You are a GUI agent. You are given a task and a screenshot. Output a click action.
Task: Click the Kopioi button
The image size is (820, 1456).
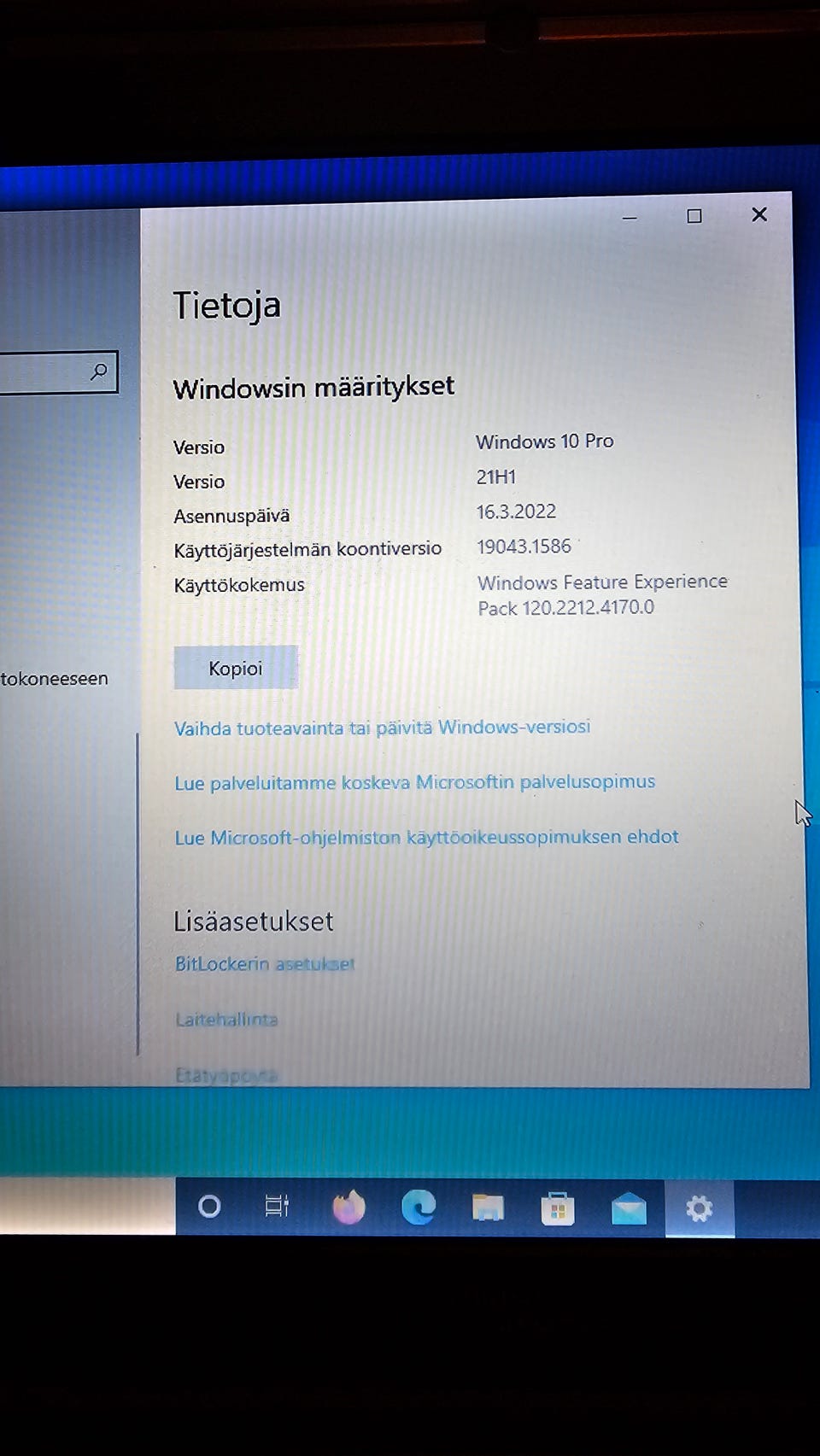point(236,668)
